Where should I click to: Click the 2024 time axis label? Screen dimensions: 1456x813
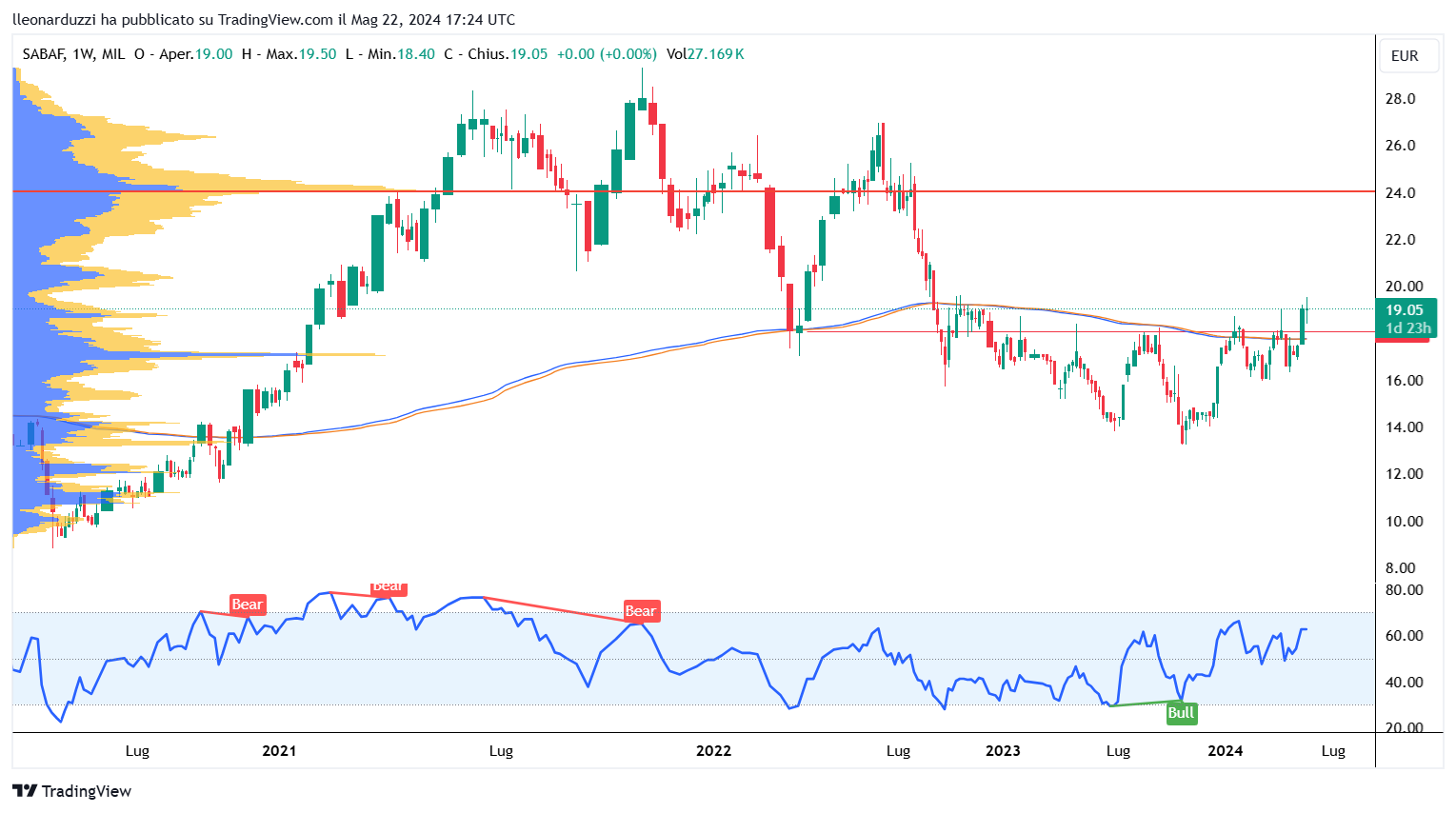(1225, 751)
